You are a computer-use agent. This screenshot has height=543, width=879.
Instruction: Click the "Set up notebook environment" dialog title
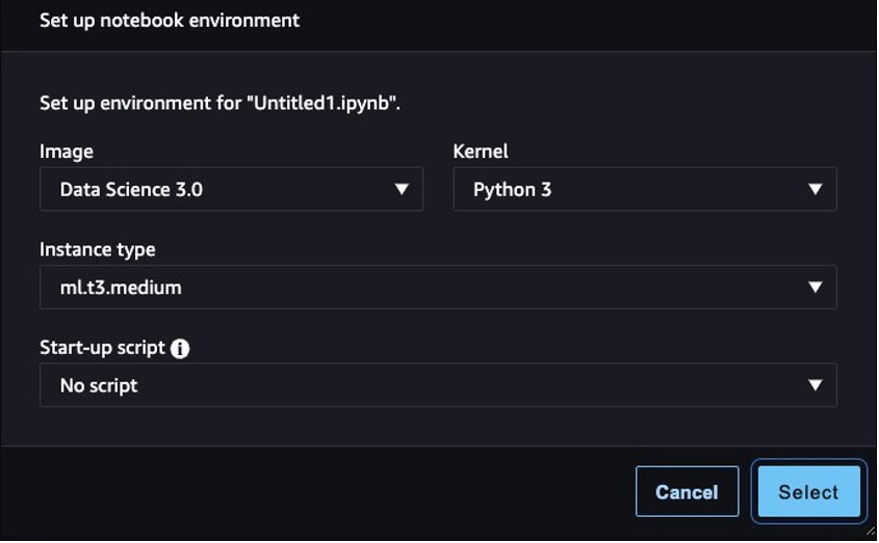pyautogui.click(x=169, y=20)
